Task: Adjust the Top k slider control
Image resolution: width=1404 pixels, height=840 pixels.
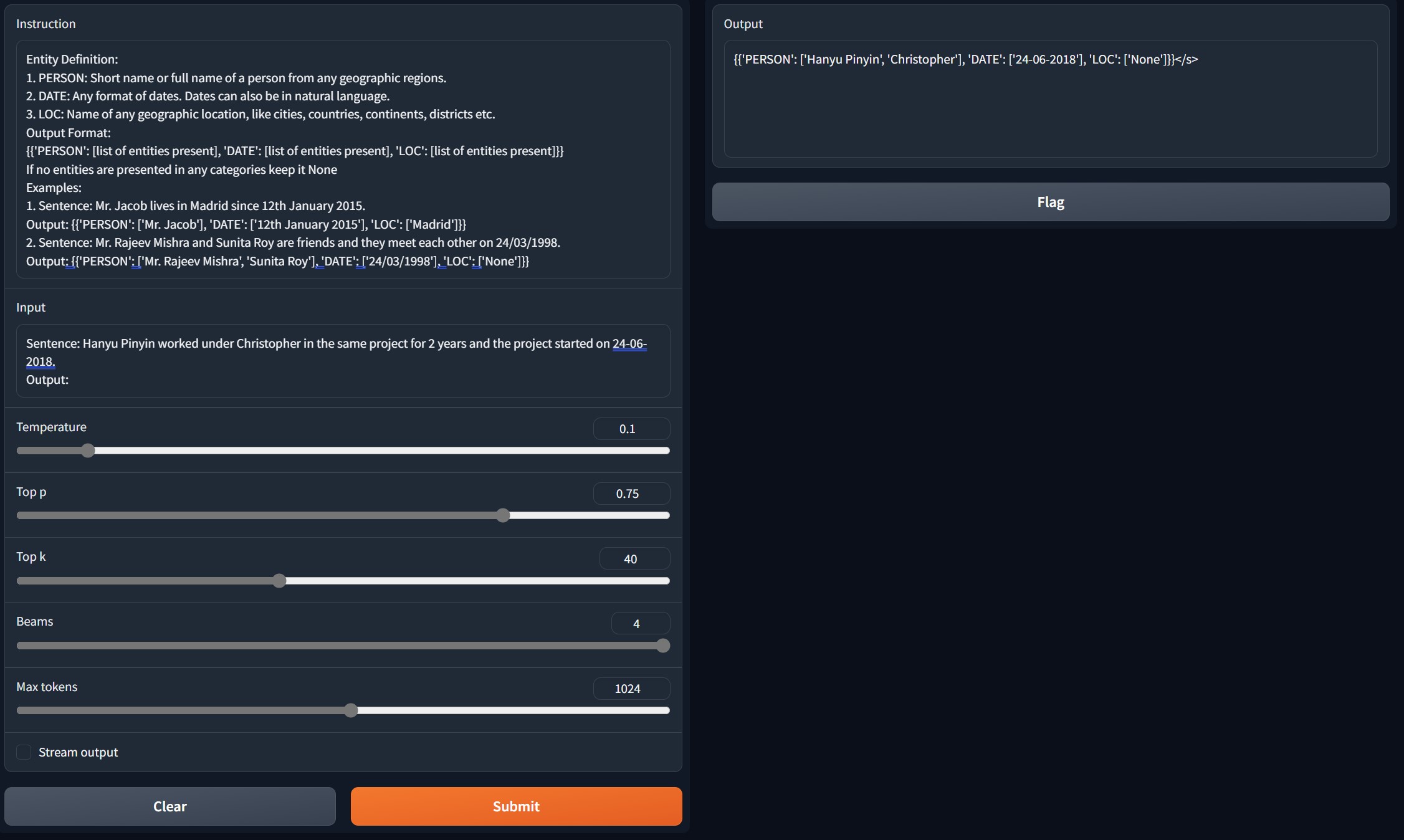Action: pos(279,581)
